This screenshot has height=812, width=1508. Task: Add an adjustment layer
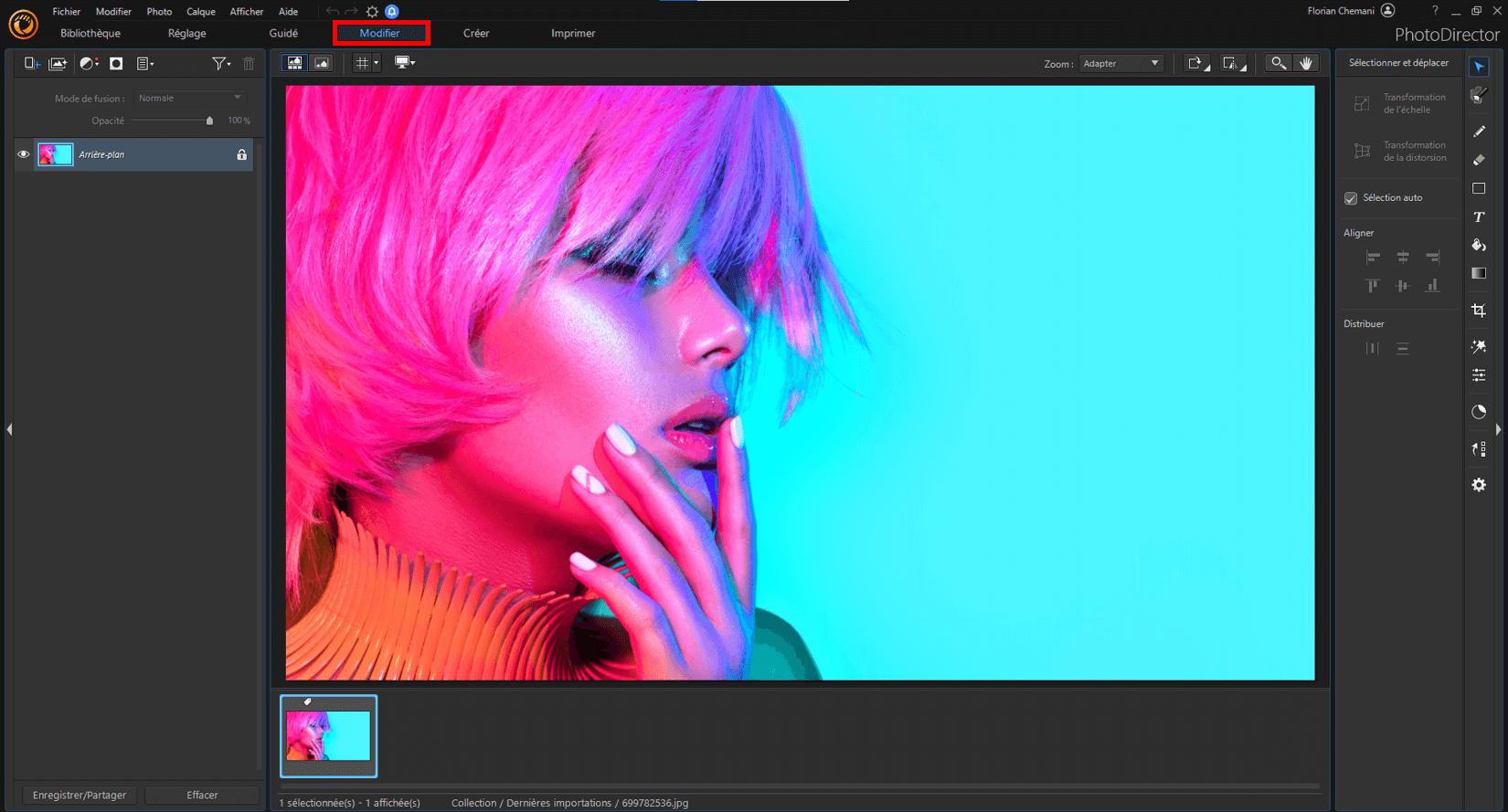tap(89, 63)
